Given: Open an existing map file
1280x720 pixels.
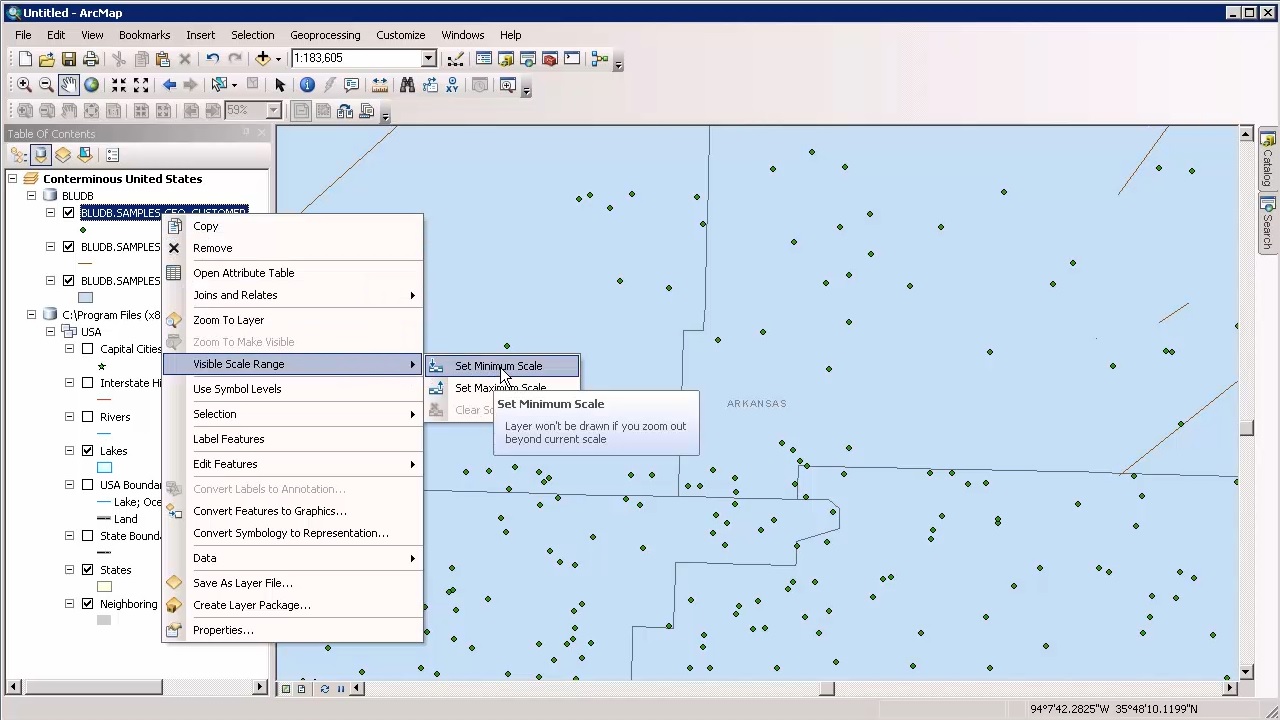Looking at the screenshot, I should tap(47, 59).
